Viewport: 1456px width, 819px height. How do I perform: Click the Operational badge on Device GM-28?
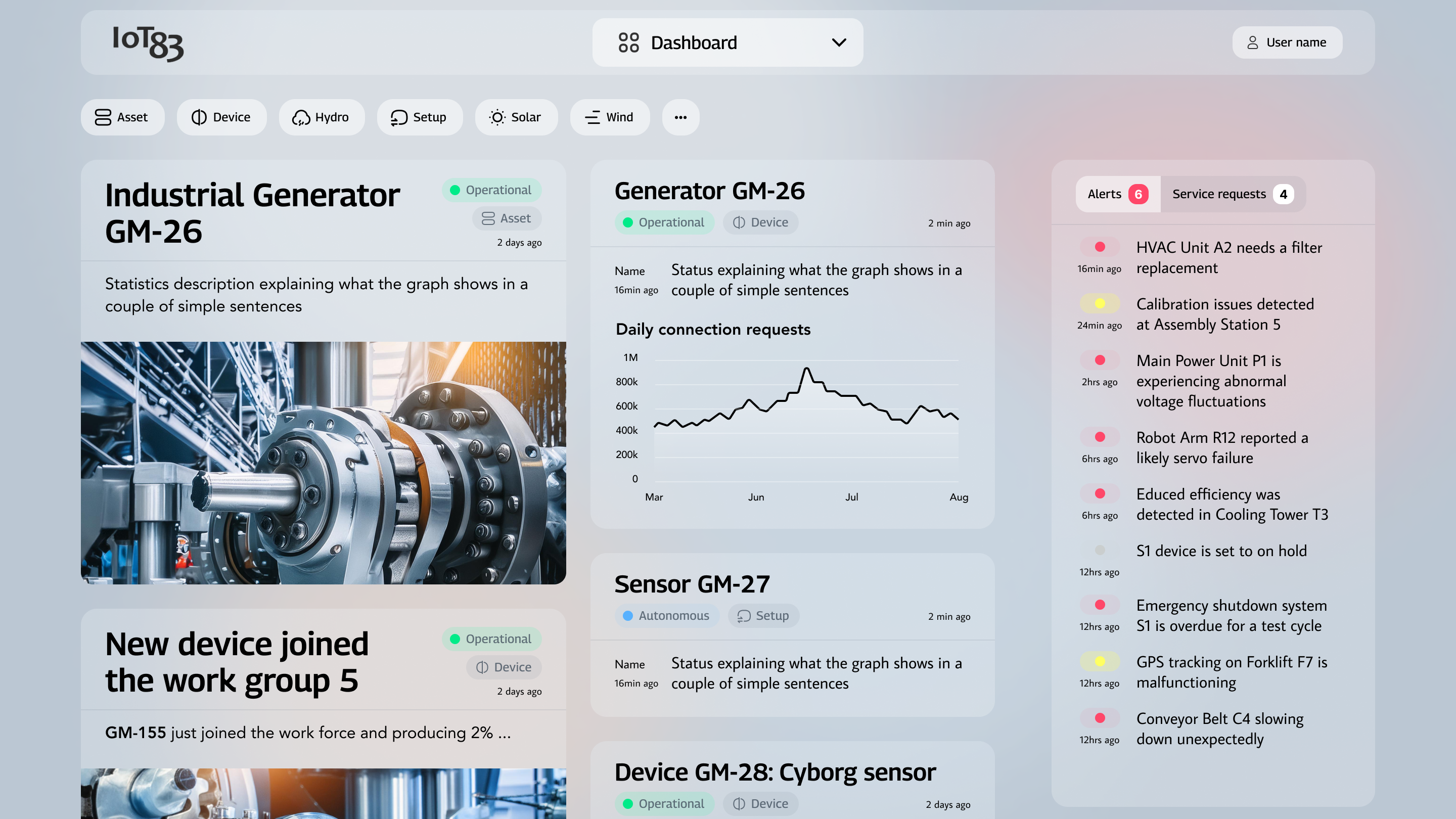click(x=665, y=803)
